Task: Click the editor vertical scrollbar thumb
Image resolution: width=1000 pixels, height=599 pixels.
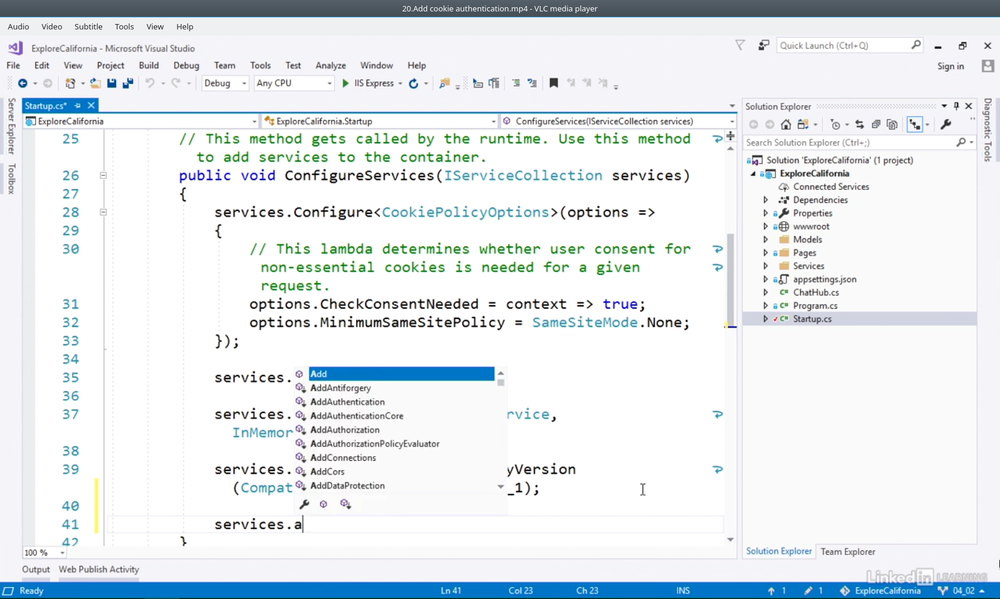Action: click(x=730, y=281)
